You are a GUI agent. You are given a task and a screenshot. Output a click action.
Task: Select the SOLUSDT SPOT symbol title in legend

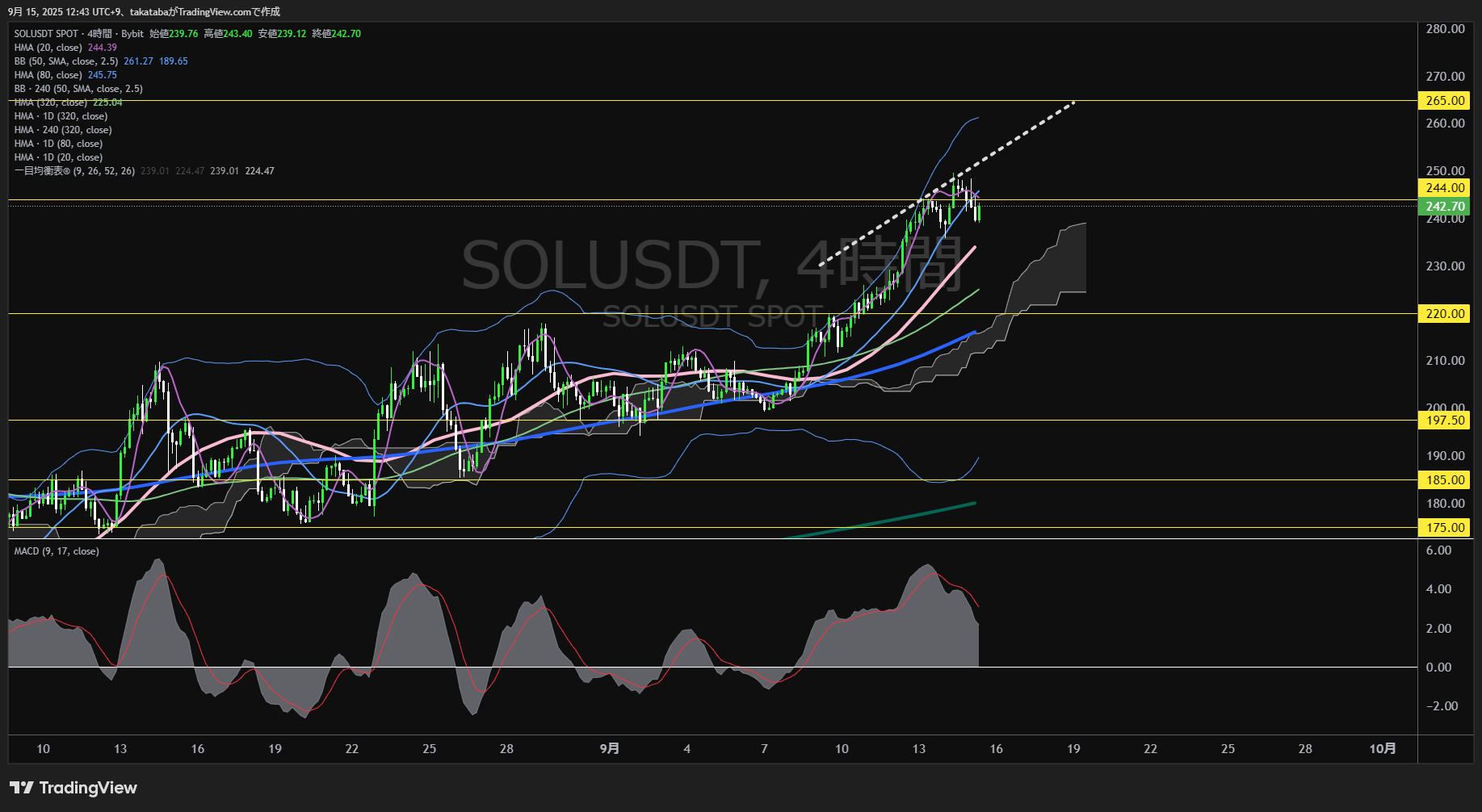pyautogui.click(x=79, y=34)
